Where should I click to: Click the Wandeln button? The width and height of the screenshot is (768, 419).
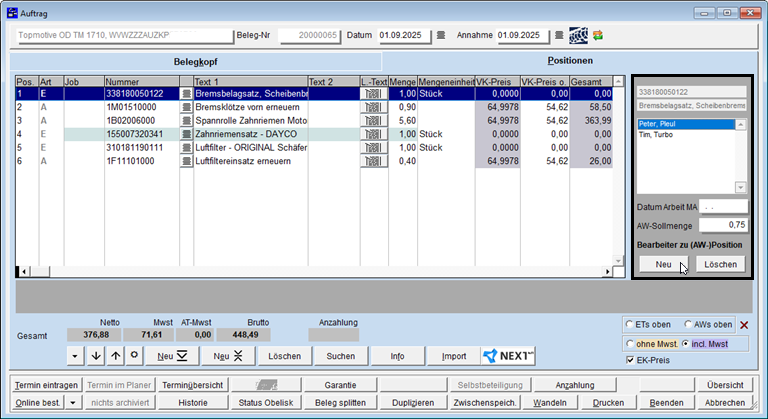pyautogui.click(x=550, y=403)
